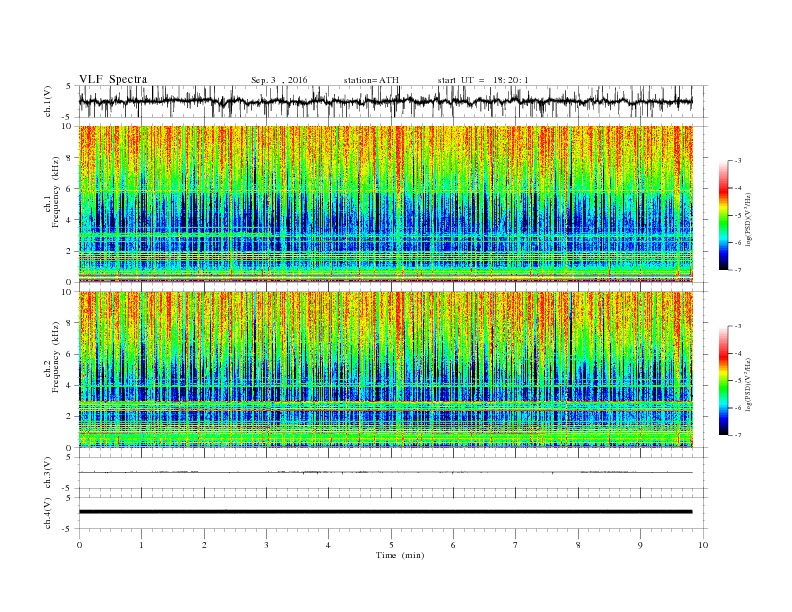Click the "ch.3(V)" axis label

click(x=48, y=473)
